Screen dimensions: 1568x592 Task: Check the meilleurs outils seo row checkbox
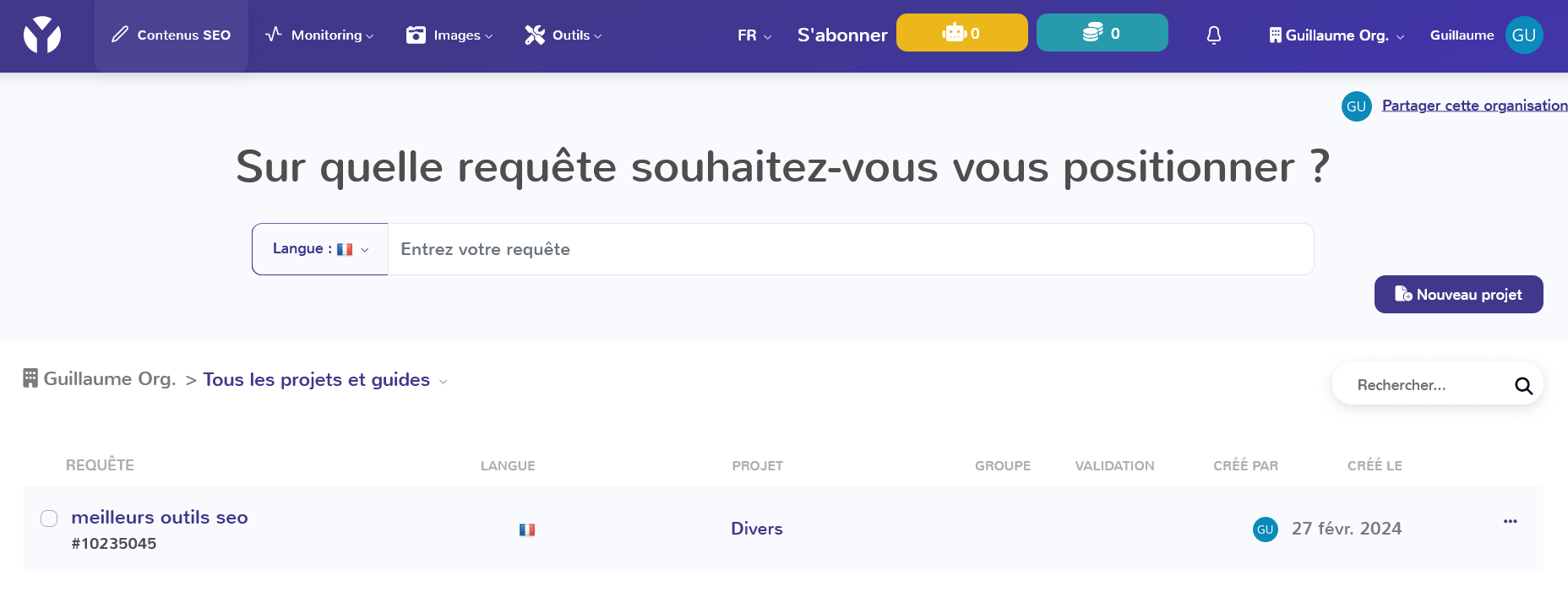tap(49, 519)
